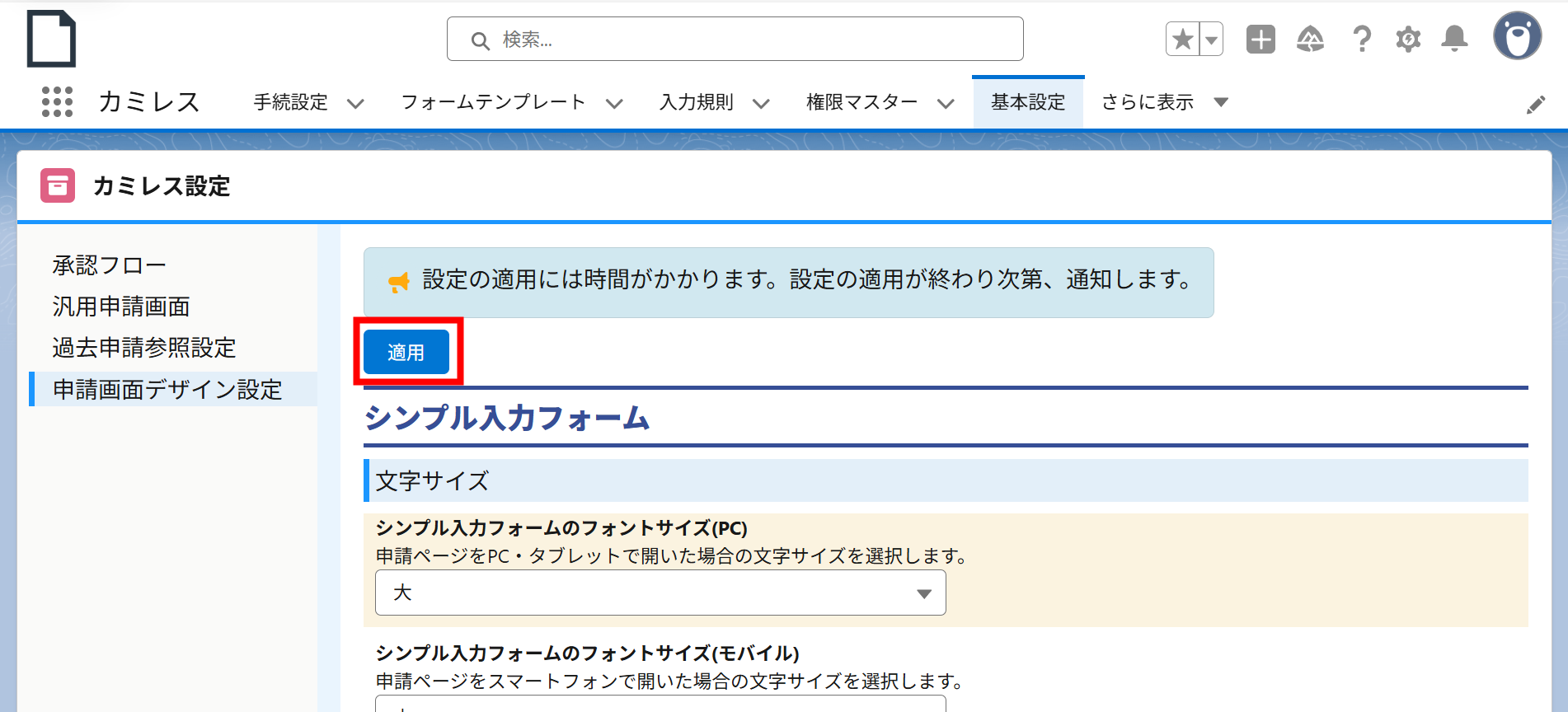Select the 基本設定 tab
Screen dimensions: 1568x712
pos(1028,102)
